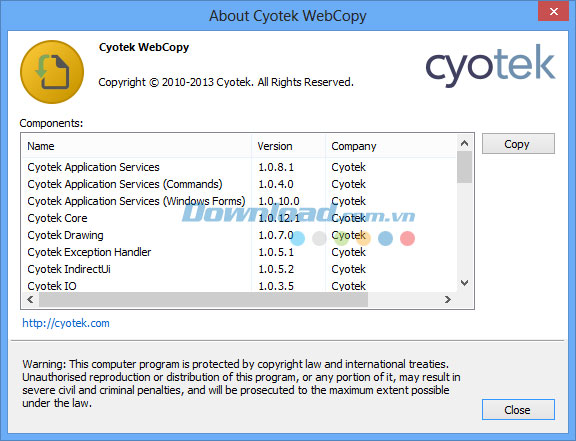This screenshot has height=441, width=576.
Task: Click the Cyotek WebCopy product title
Action: pos(144,47)
